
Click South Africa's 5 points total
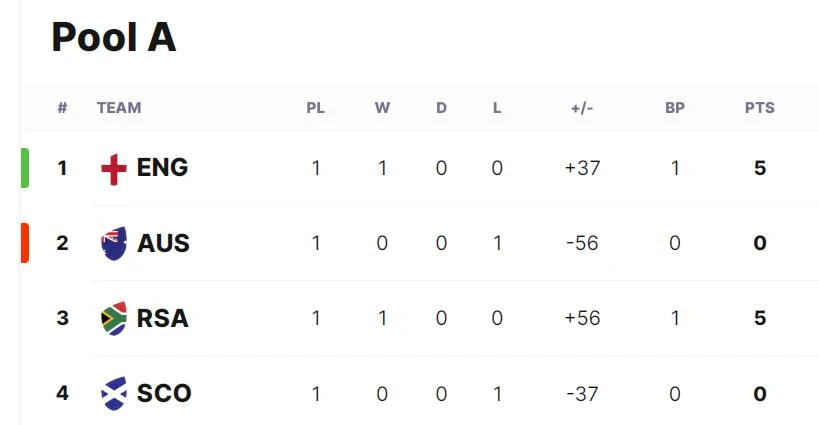tap(760, 318)
